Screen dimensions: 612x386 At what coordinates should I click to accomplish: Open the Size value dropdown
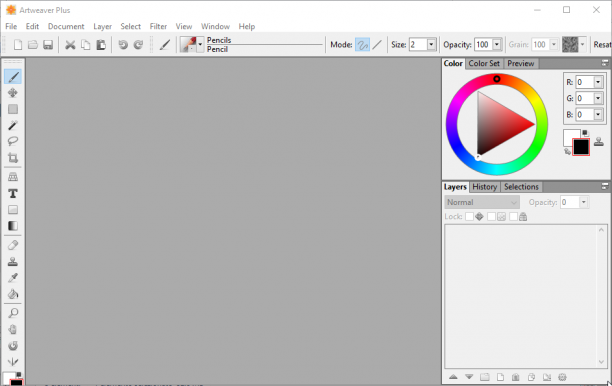pyautogui.click(x=431, y=45)
